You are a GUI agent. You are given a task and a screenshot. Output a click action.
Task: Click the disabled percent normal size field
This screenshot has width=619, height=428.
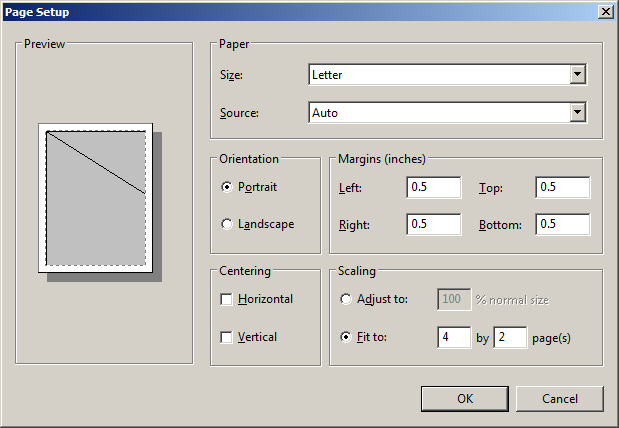(454, 299)
